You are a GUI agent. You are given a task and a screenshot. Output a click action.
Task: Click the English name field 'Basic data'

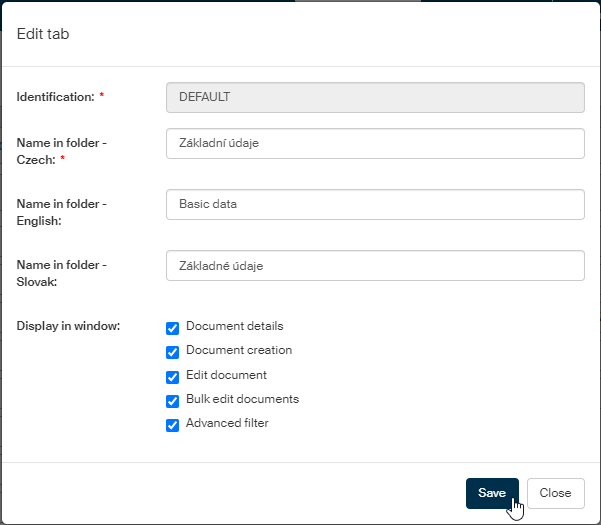pos(375,204)
